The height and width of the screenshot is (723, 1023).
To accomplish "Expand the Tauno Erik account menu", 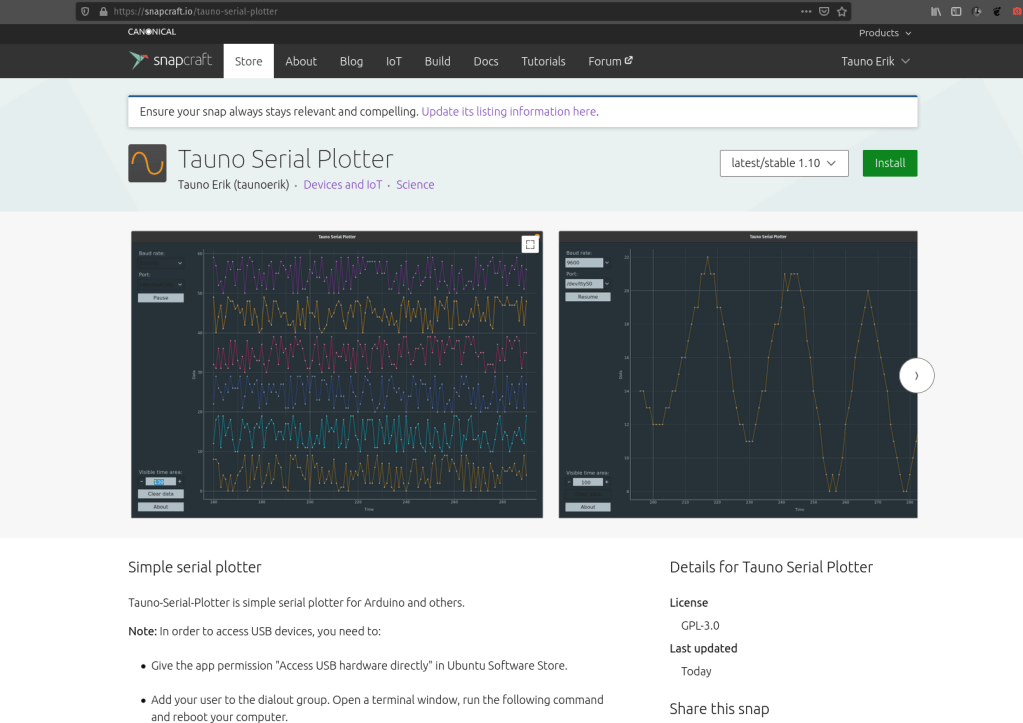I will (875, 61).
